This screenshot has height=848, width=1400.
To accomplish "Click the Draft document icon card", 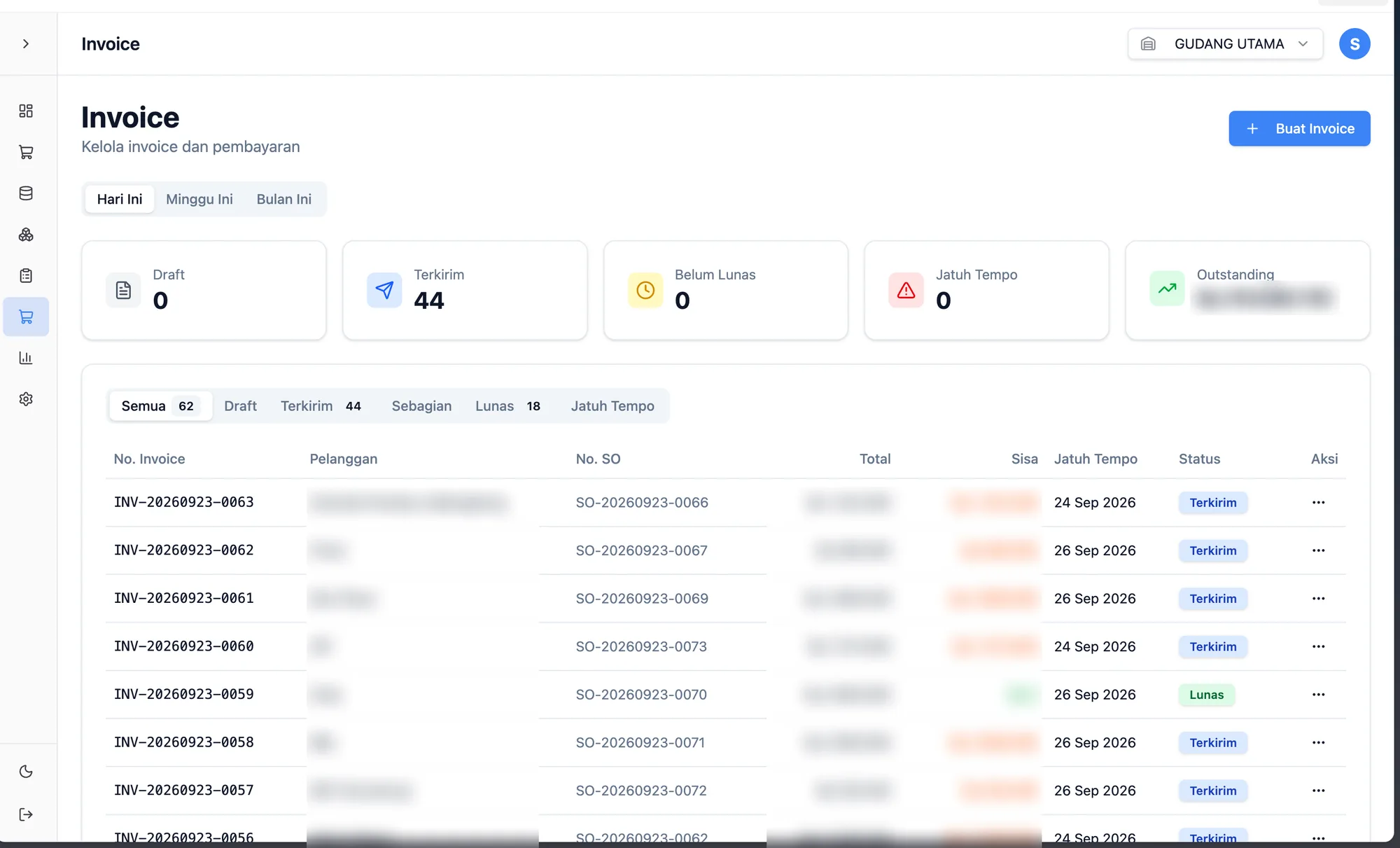I will [x=123, y=290].
